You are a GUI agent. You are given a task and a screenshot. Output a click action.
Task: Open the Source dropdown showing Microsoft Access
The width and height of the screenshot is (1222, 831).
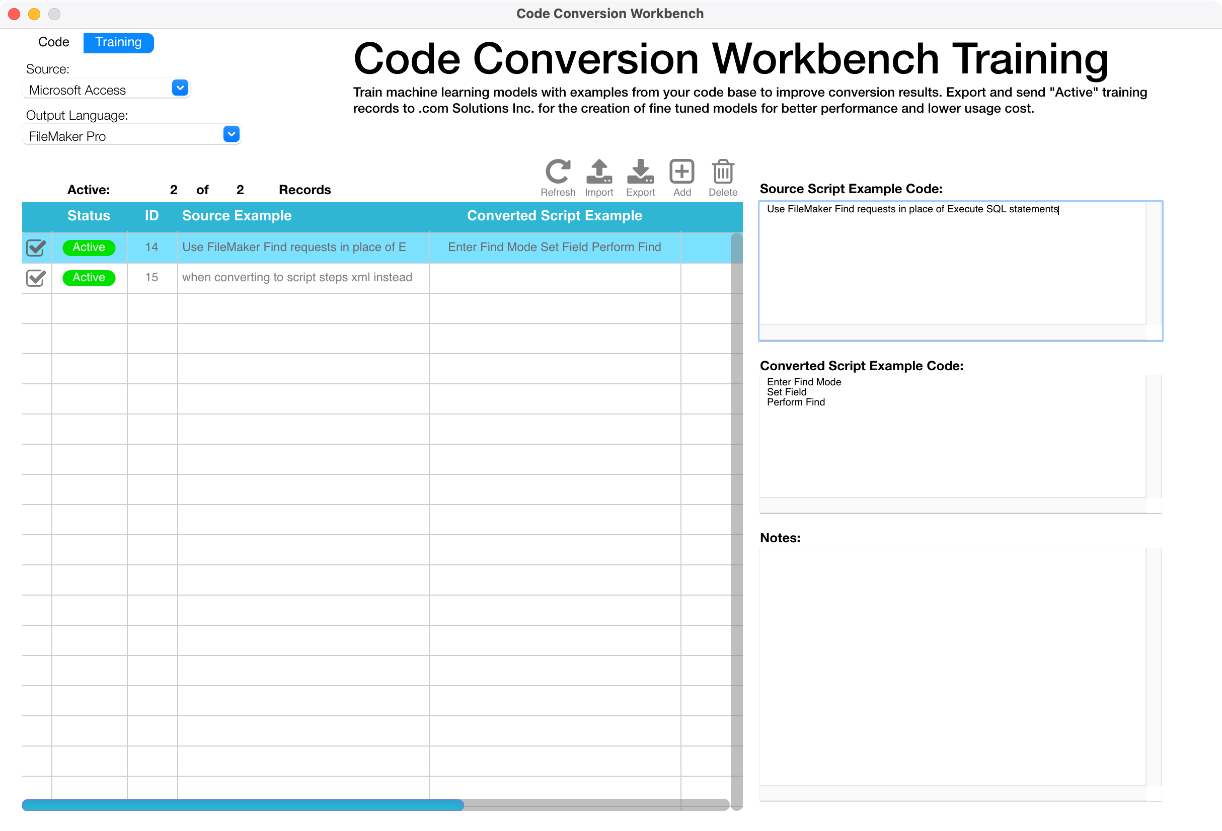pos(179,88)
